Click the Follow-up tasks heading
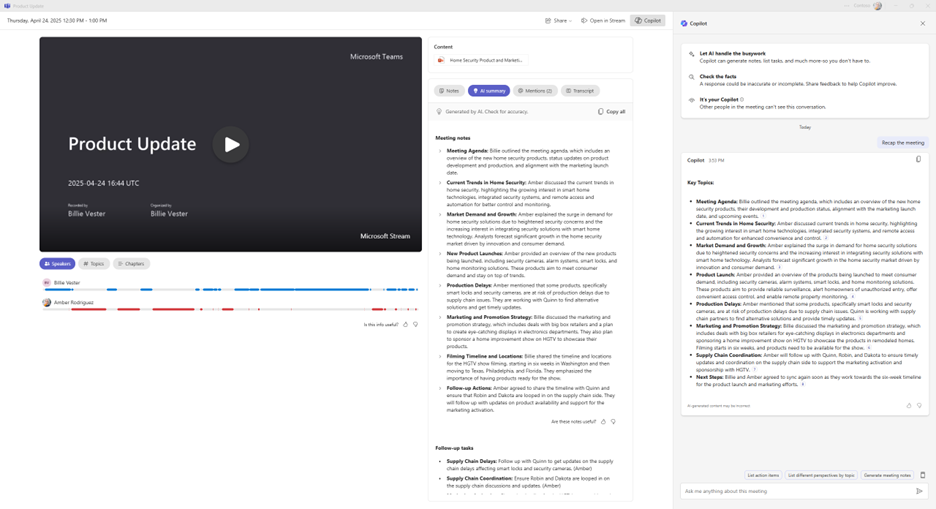This screenshot has height=509, width=936. 454,448
